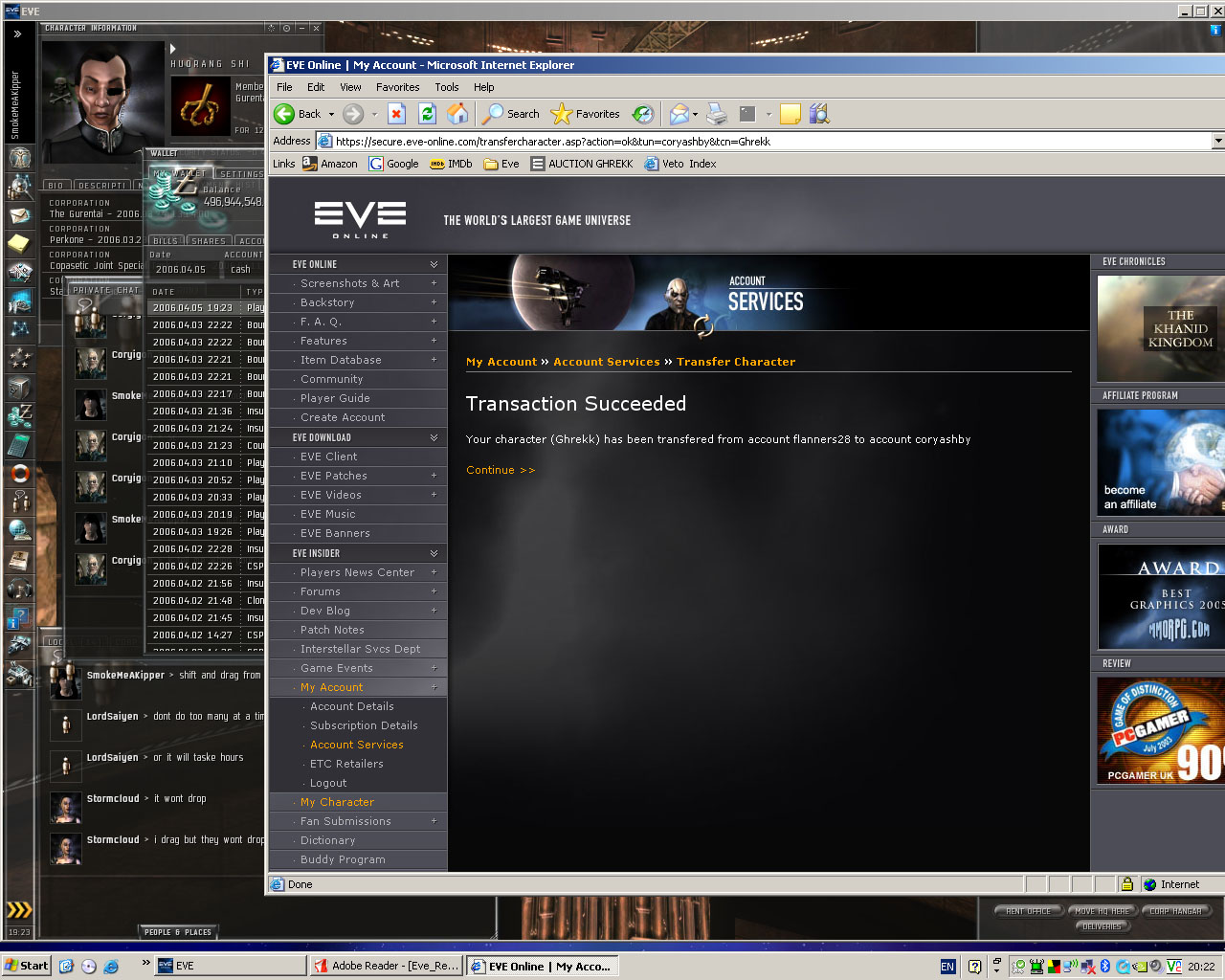Open the File menu in Internet Explorer
The width and height of the screenshot is (1225, 980).
(x=284, y=87)
